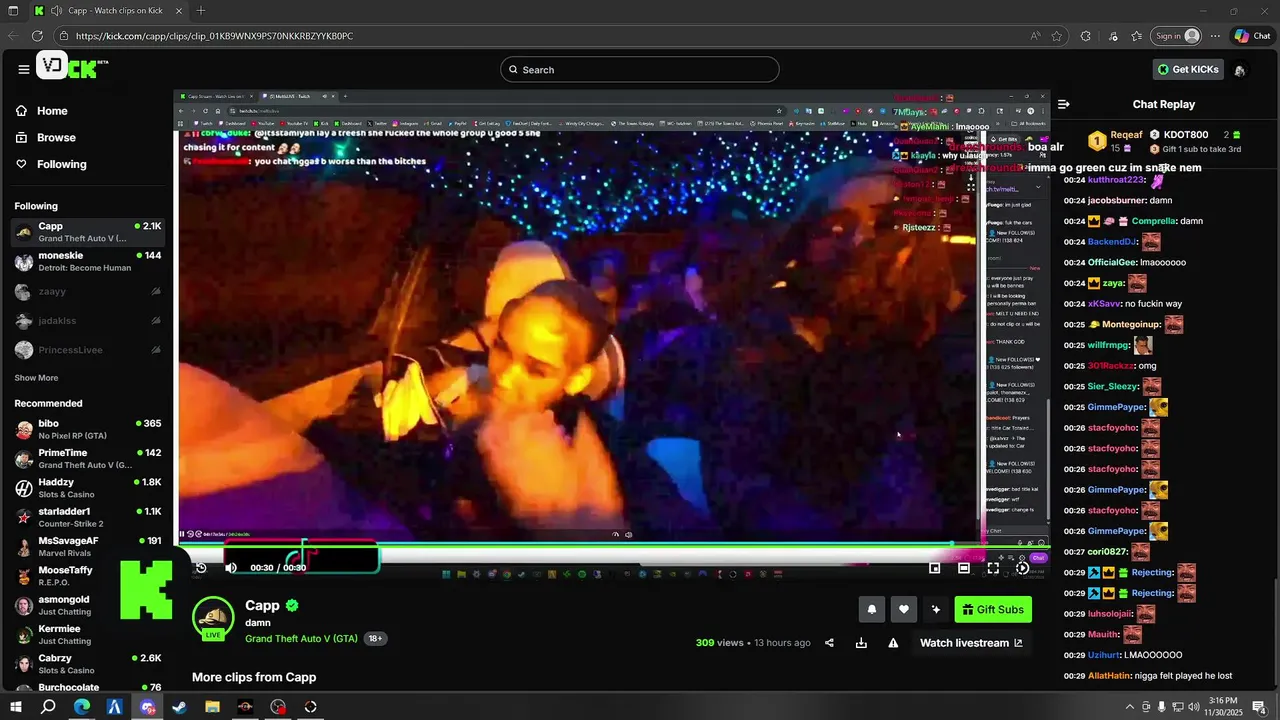Open File Explorer from taskbar
This screenshot has height=720, width=1280.
(x=212, y=707)
